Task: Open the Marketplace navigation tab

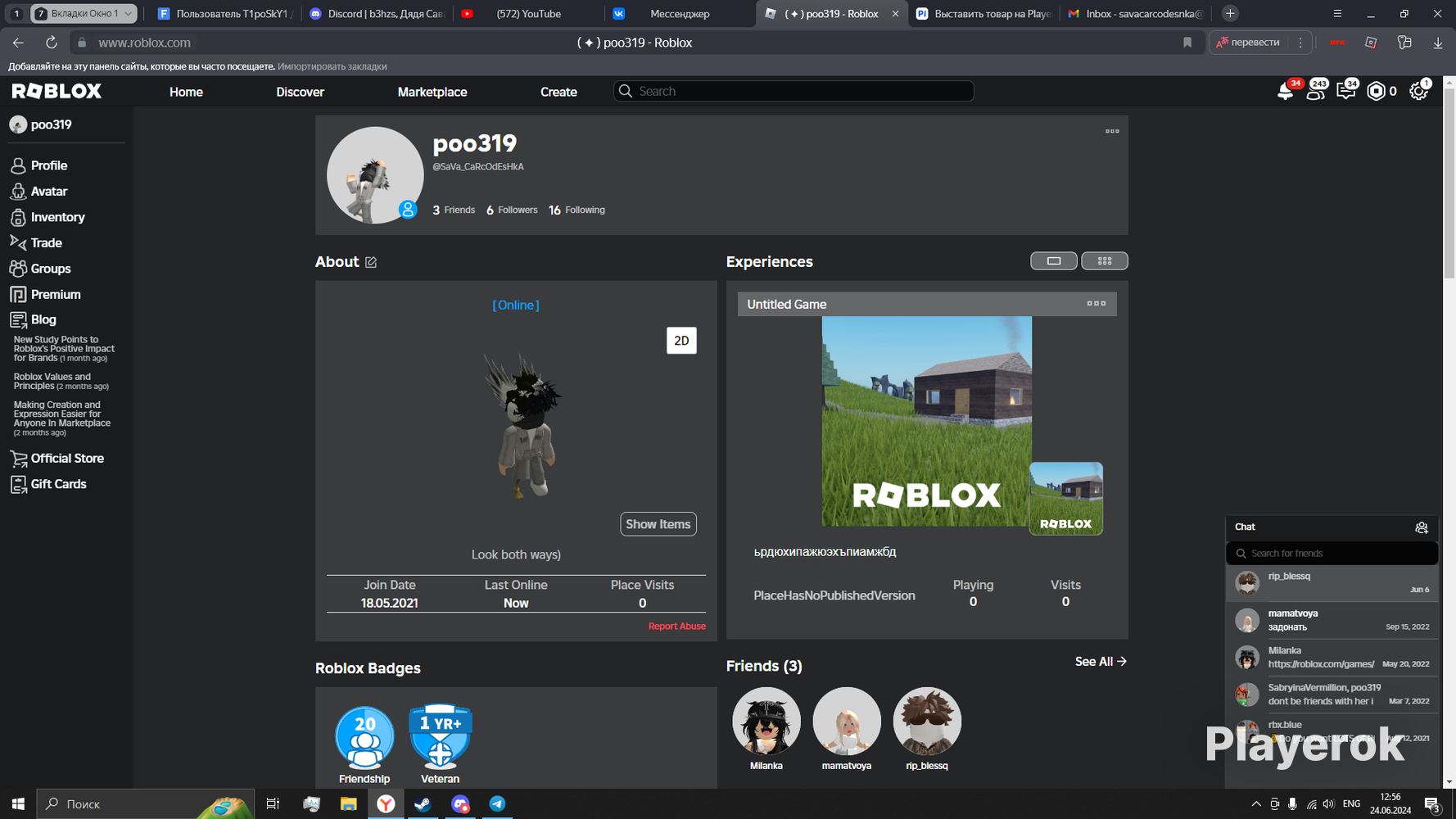Action: pos(432,92)
